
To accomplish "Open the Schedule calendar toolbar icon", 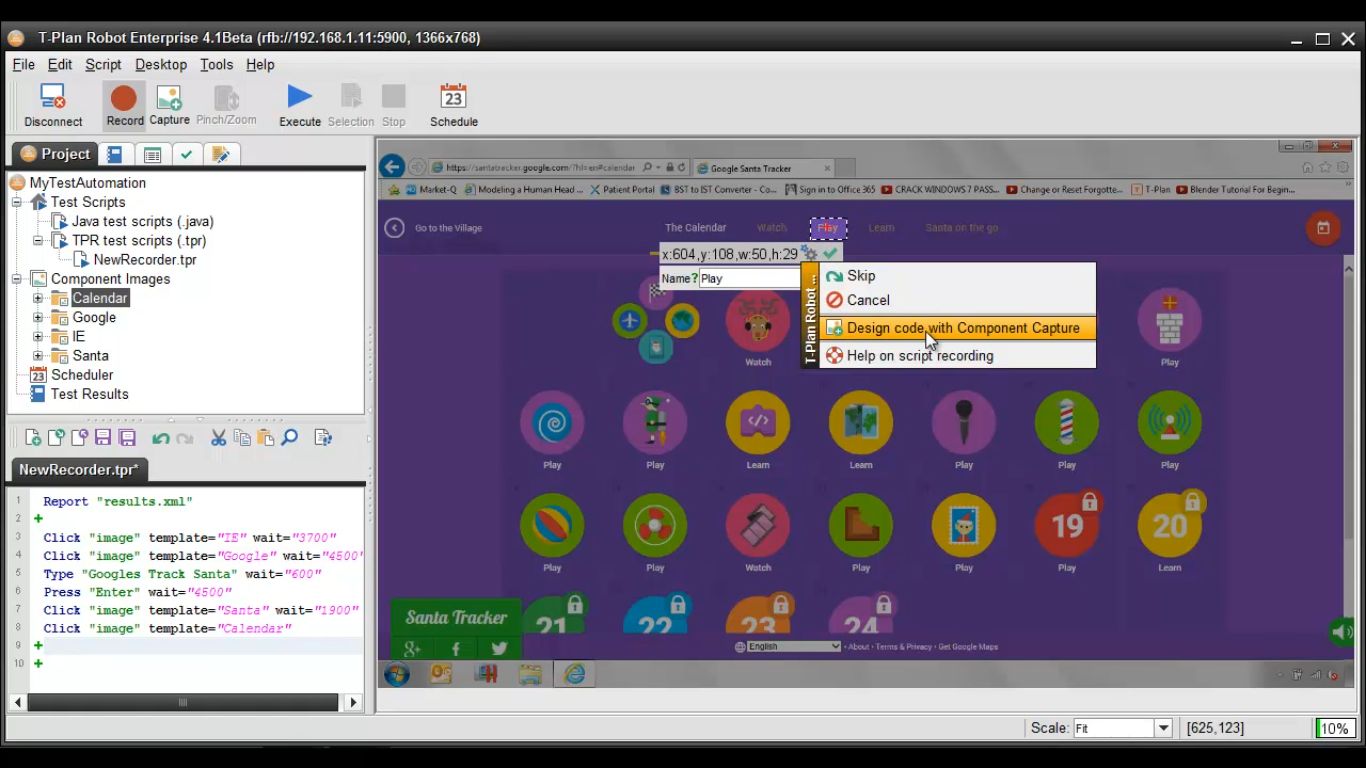I will pos(454,106).
